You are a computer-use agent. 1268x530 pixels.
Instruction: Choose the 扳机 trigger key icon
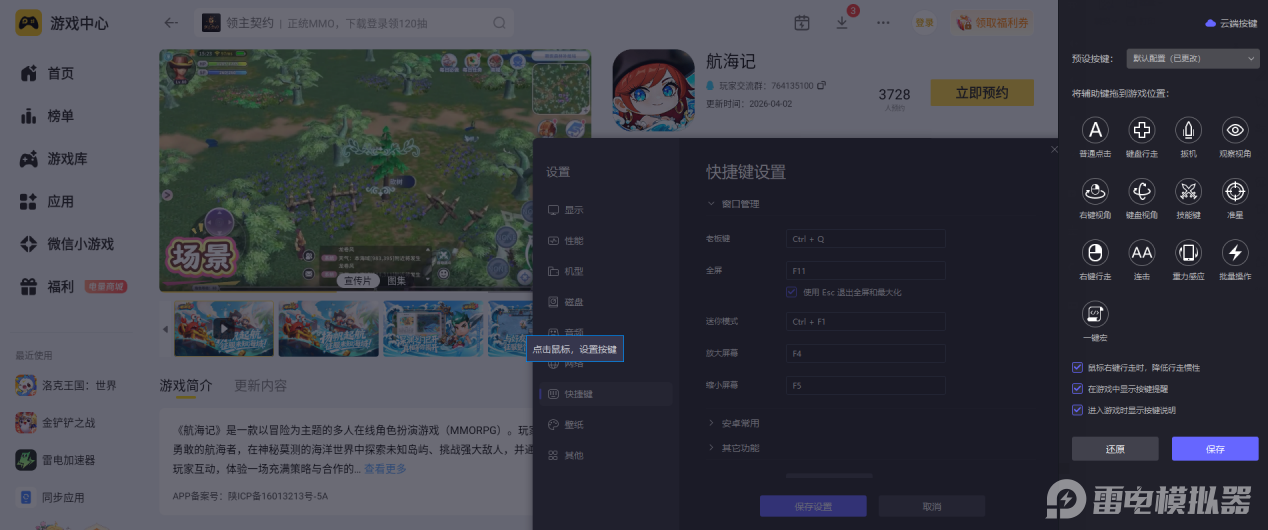click(1189, 130)
